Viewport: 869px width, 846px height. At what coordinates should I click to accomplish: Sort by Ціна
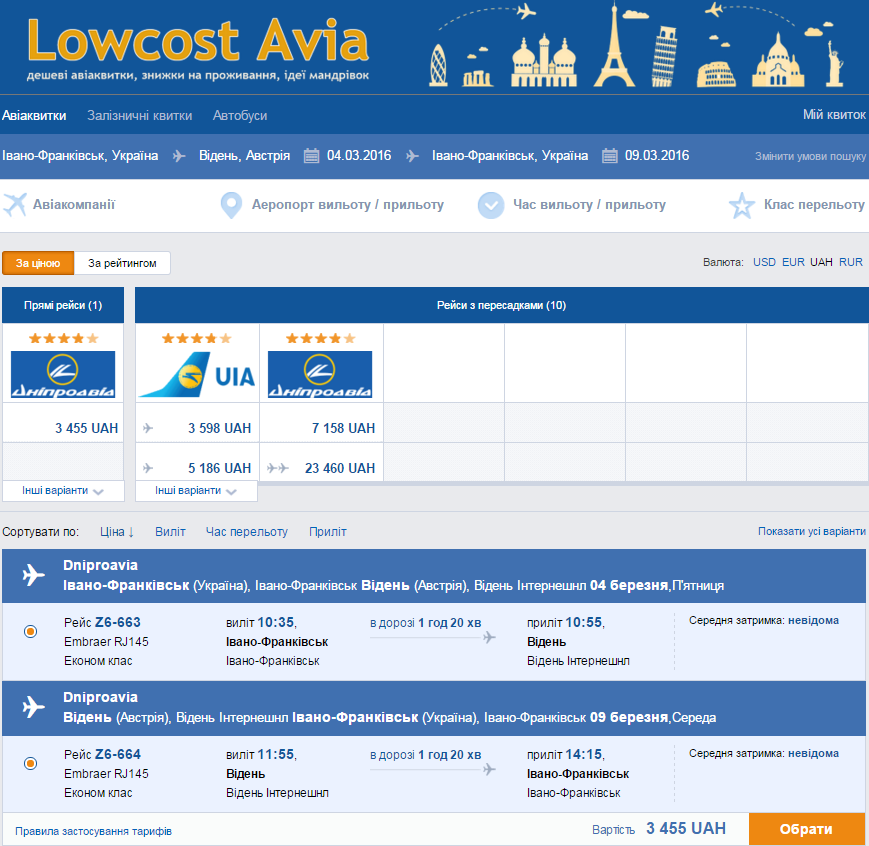117,532
